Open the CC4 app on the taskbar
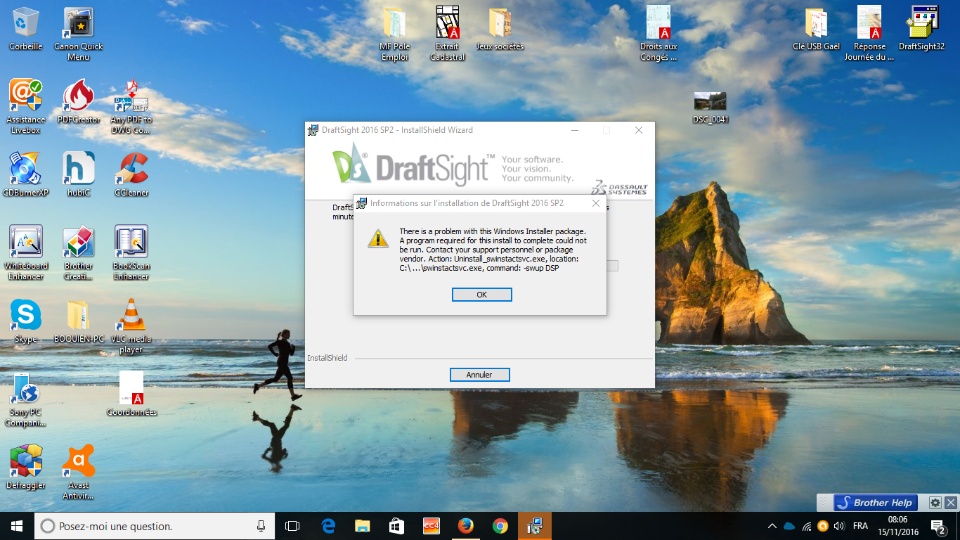The width and height of the screenshot is (960, 540). [x=431, y=526]
